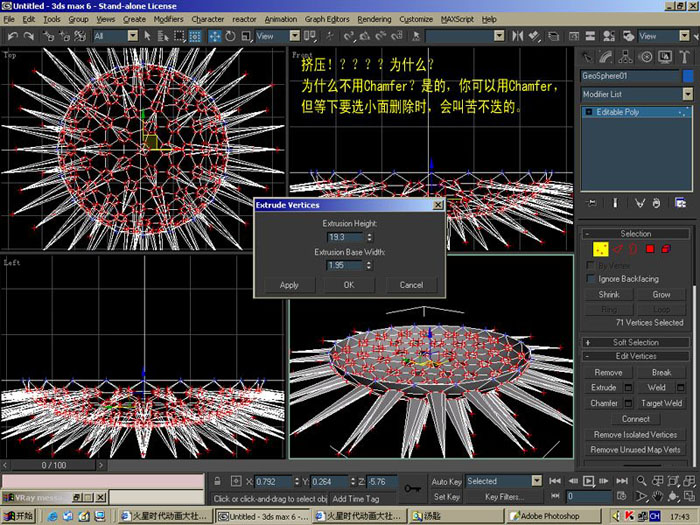
Task: Click Apply in Extrude Vertices dialog
Action: pos(289,285)
